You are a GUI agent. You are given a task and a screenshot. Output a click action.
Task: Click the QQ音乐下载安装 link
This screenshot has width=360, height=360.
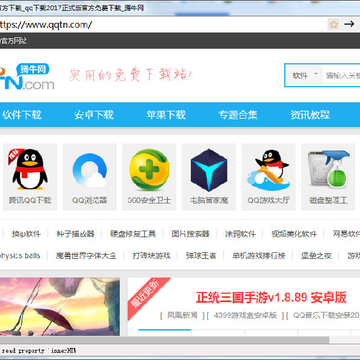pos(326,315)
